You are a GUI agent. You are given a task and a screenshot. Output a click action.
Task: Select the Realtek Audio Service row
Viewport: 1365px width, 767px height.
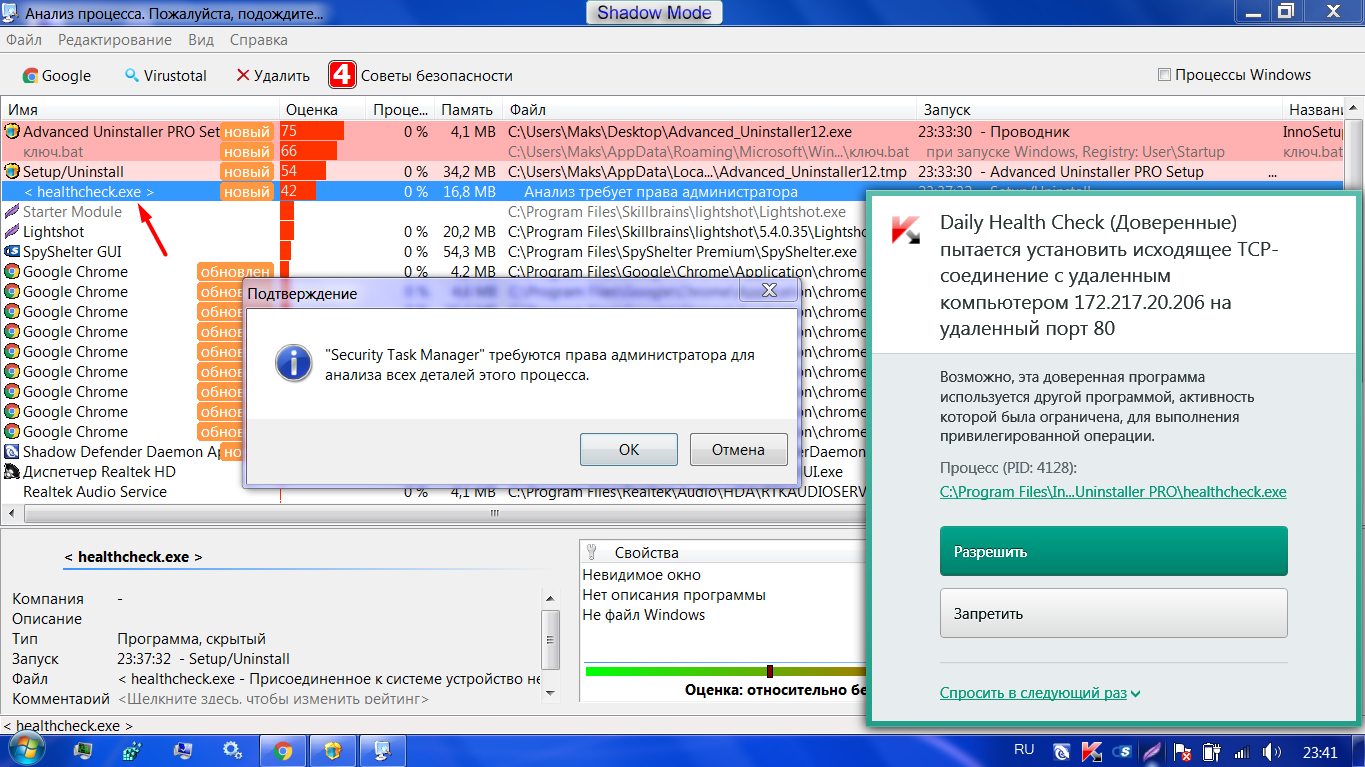(433, 491)
